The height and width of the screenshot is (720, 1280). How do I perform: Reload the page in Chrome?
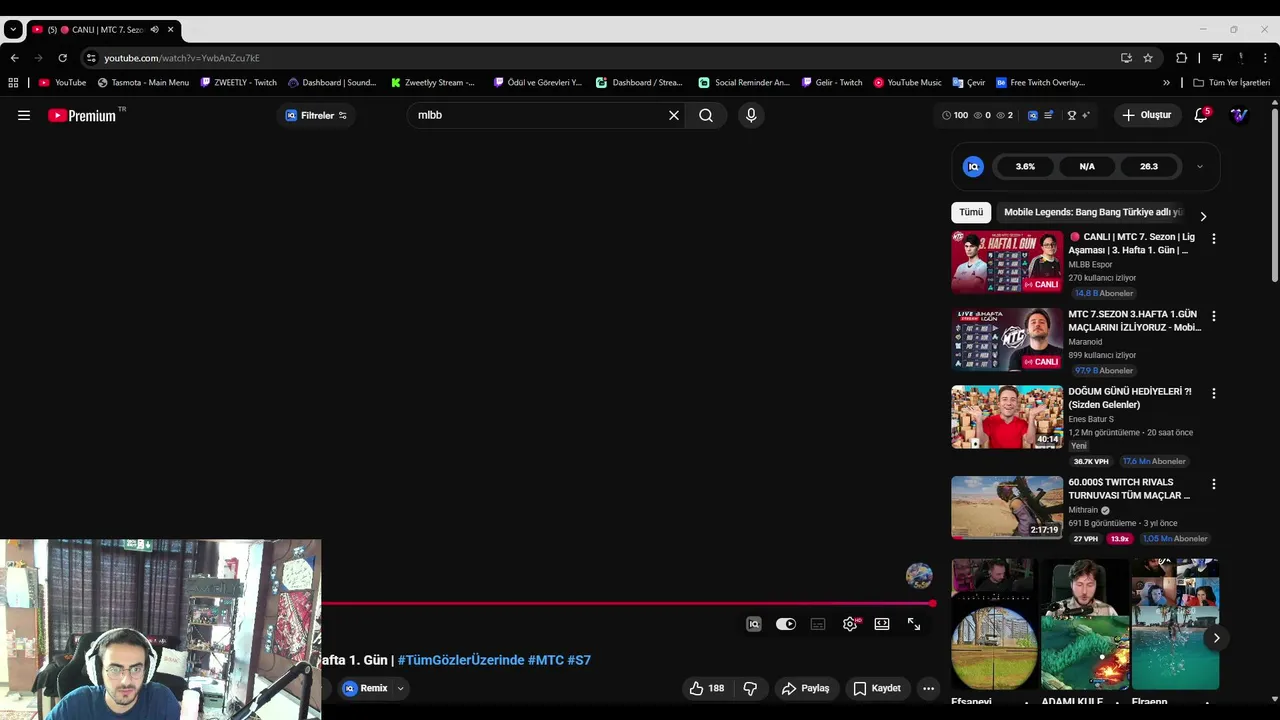point(62,58)
